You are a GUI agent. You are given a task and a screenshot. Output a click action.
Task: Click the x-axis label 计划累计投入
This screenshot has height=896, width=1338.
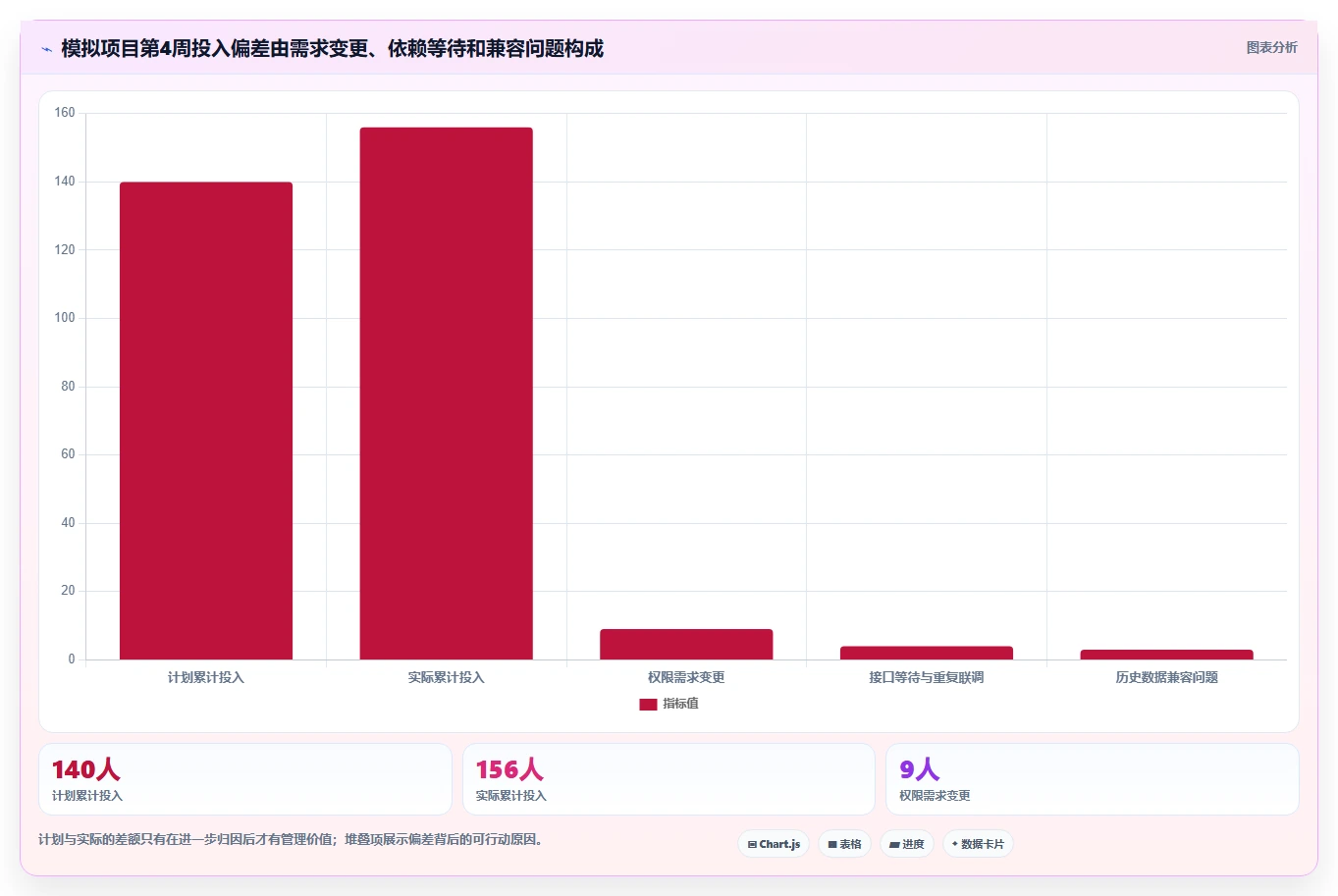[206, 677]
